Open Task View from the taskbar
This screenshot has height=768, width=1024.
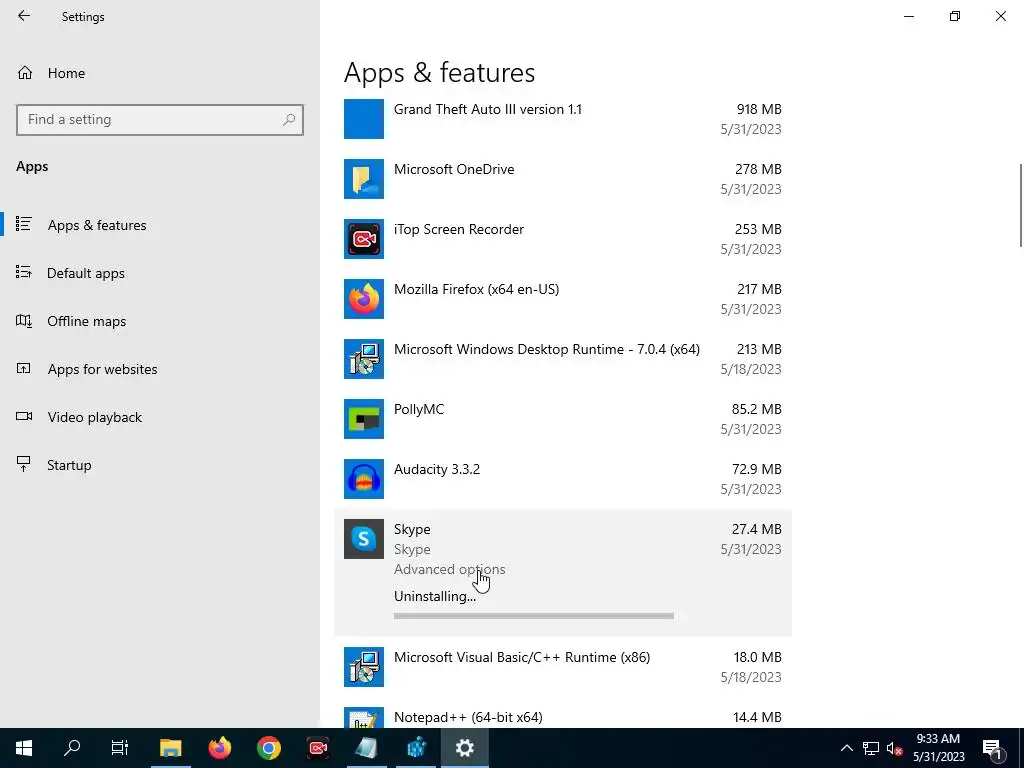coord(120,748)
